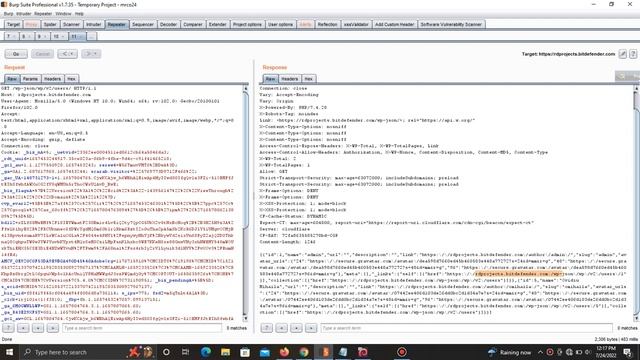Focus the response search term field
This screenshot has height=360, width=640.
tap(466, 328)
